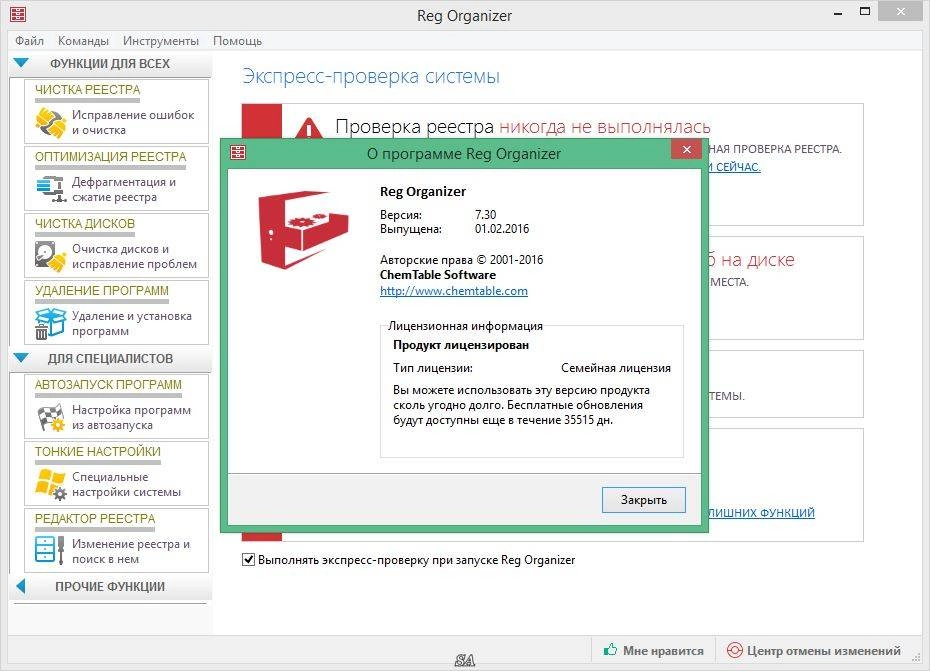The image size is (930, 671).
Task: Click the fine tweaks Windows flag icon
Action: [50, 484]
